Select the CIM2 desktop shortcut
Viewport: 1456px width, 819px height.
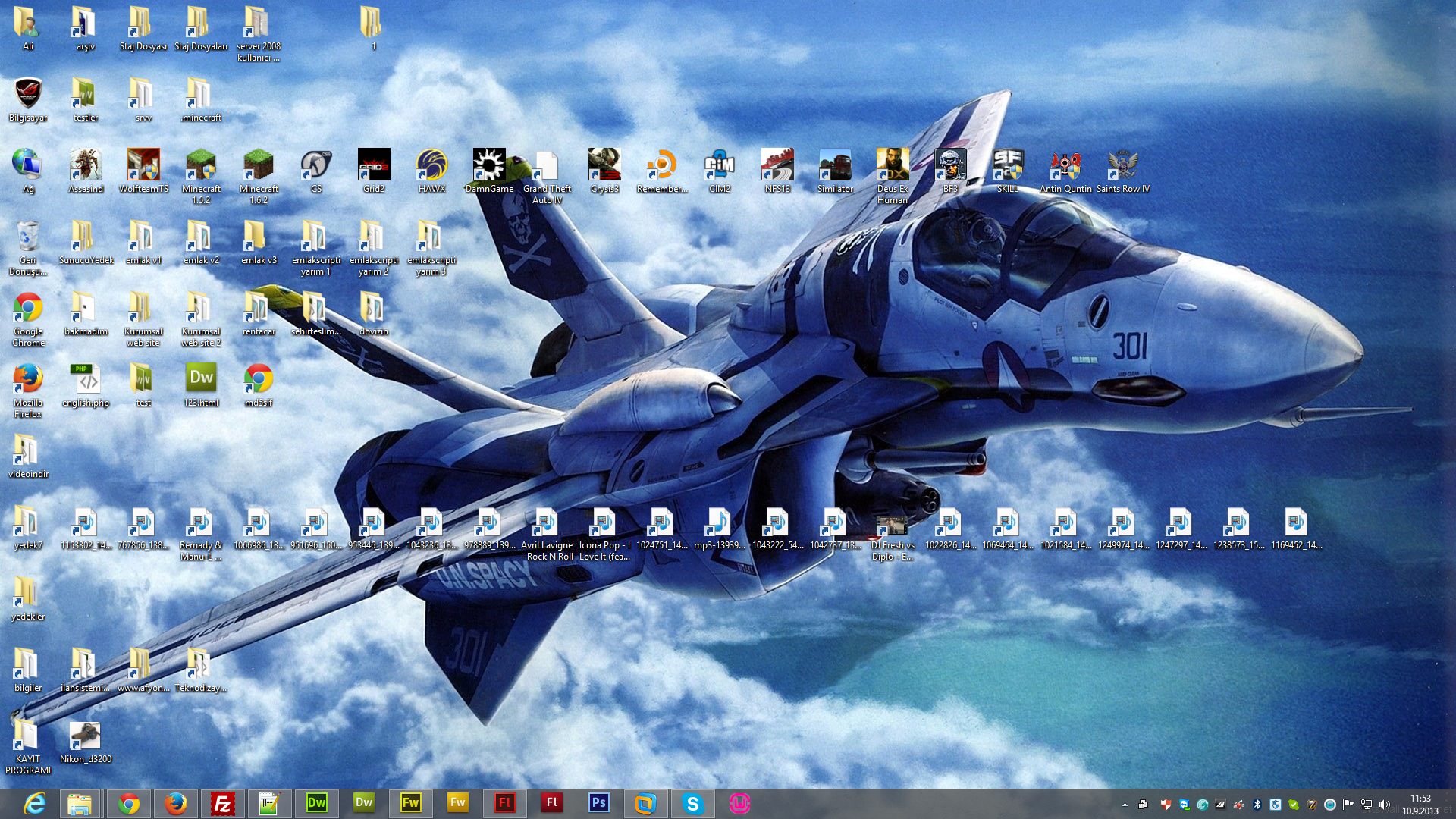(720, 171)
